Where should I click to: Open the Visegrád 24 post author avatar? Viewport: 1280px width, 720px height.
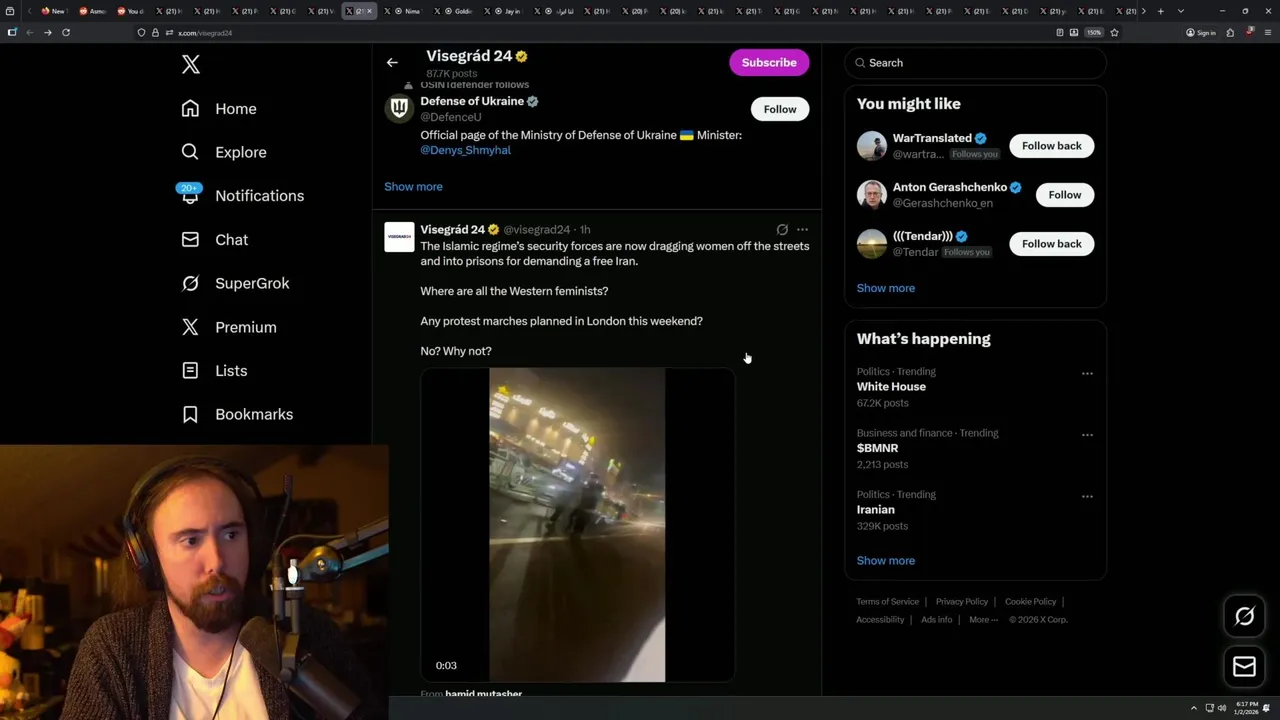pyautogui.click(x=399, y=237)
